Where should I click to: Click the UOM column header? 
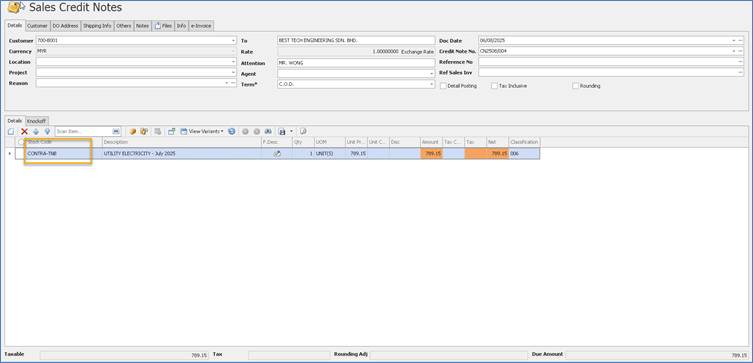pyautogui.click(x=329, y=142)
